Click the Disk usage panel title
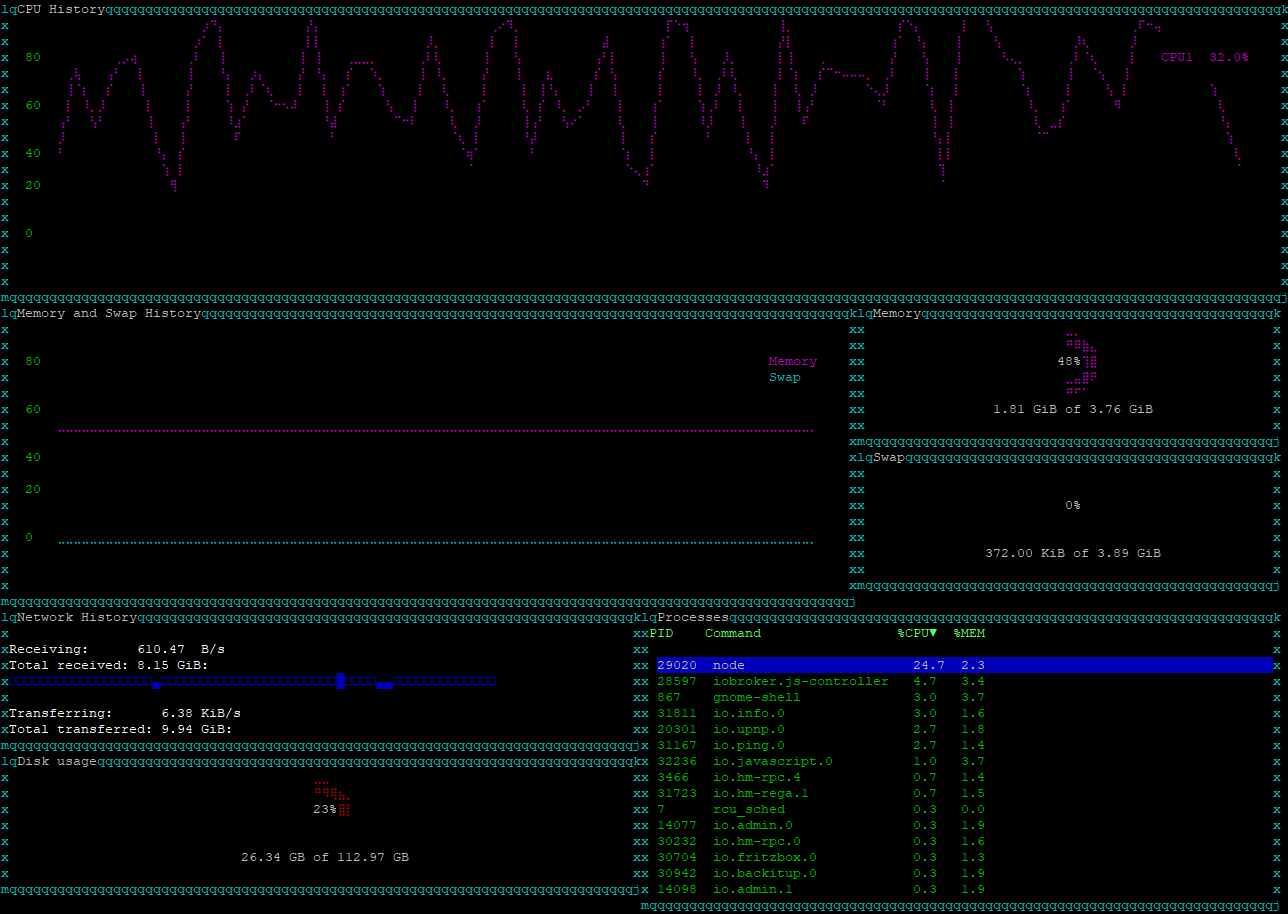 click(x=57, y=761)
